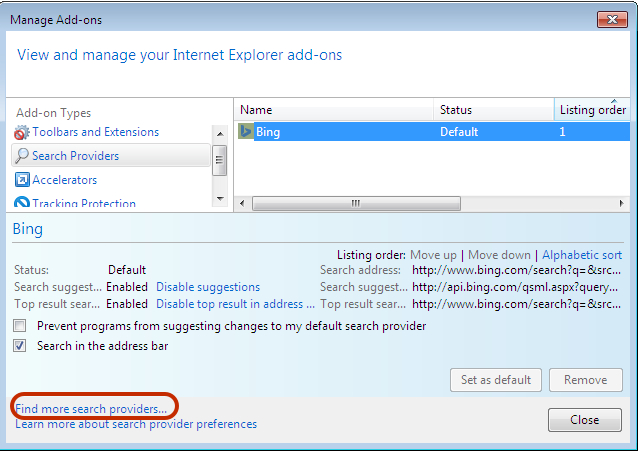The height and width of the screenshot is (451, 638).
Task: Click Disable suggestions link
Action: tap(208, 287)
